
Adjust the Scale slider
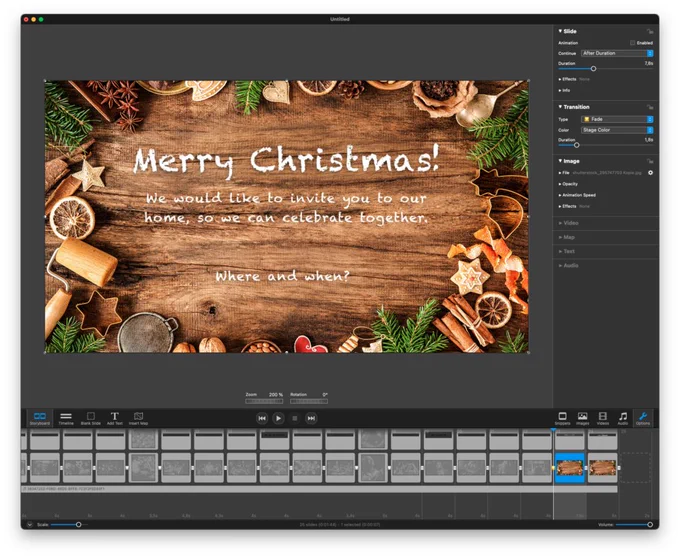78,524
